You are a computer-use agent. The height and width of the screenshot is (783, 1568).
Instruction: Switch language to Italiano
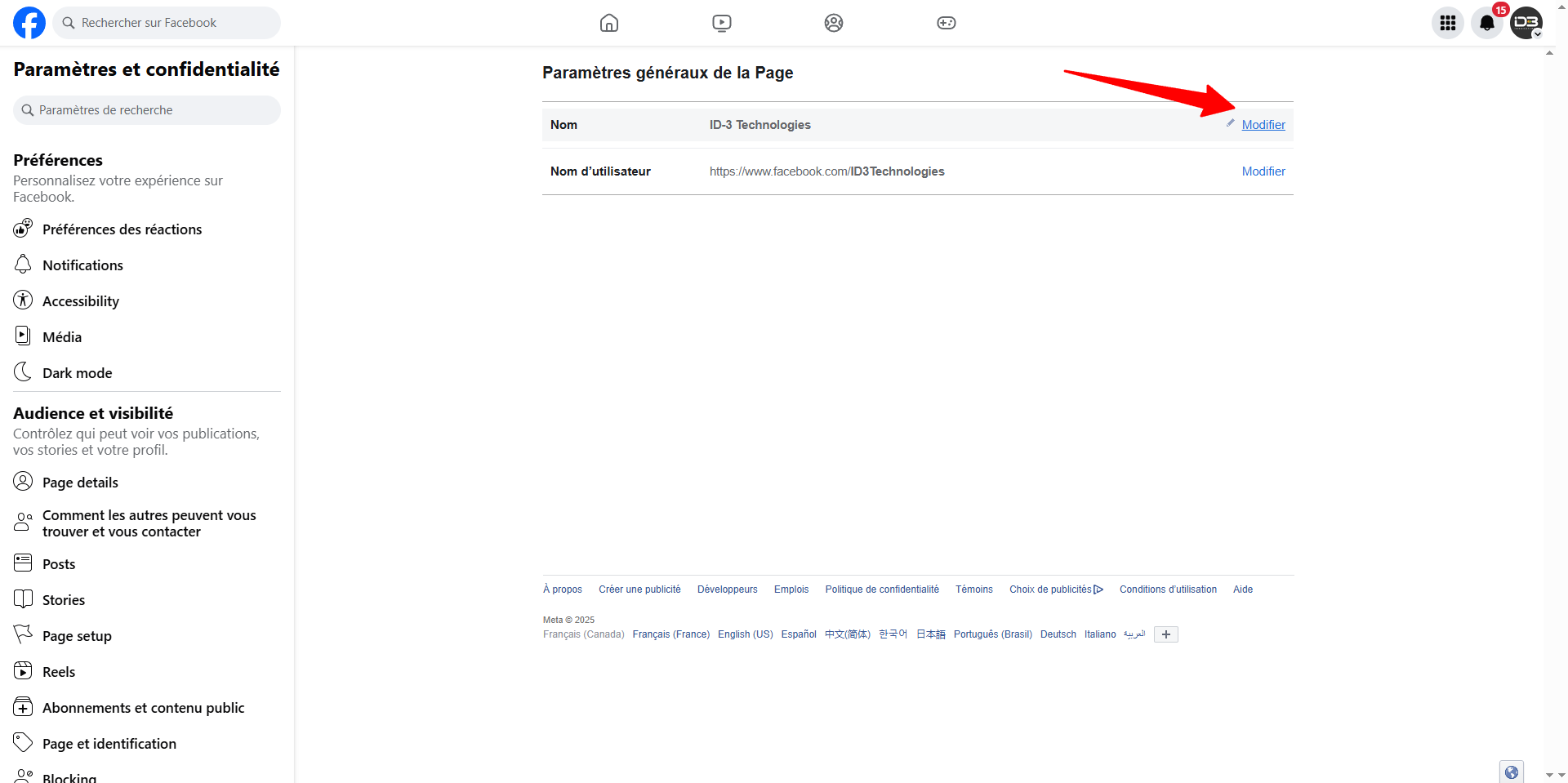point(1100,634)
